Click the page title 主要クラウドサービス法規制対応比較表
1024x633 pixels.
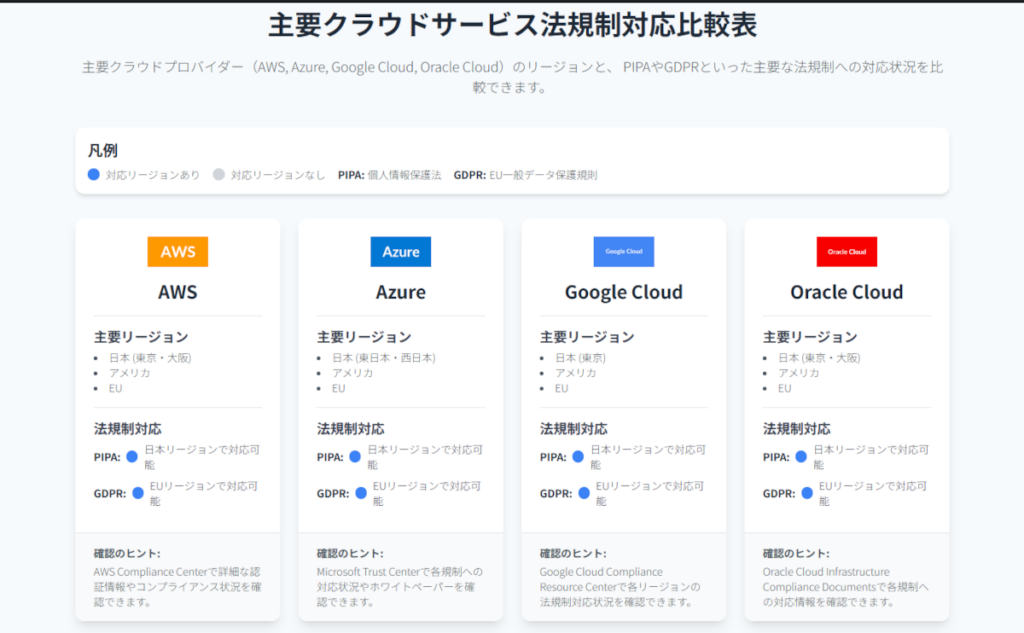[x=512, y=25]
